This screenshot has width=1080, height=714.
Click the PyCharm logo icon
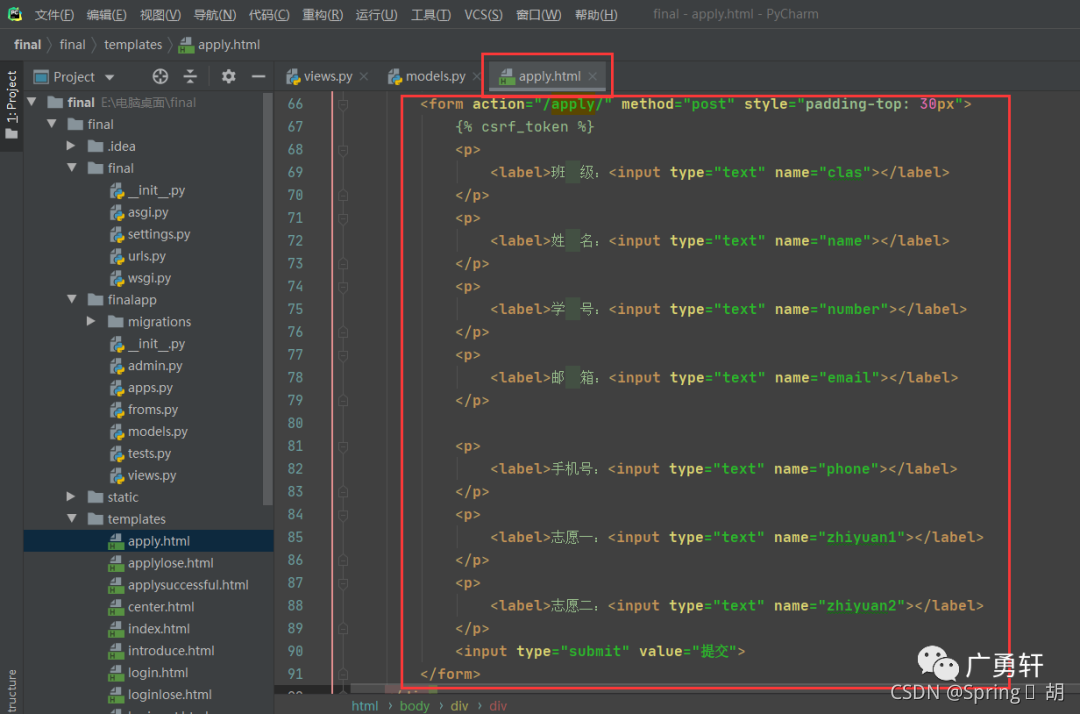[14, 14]
